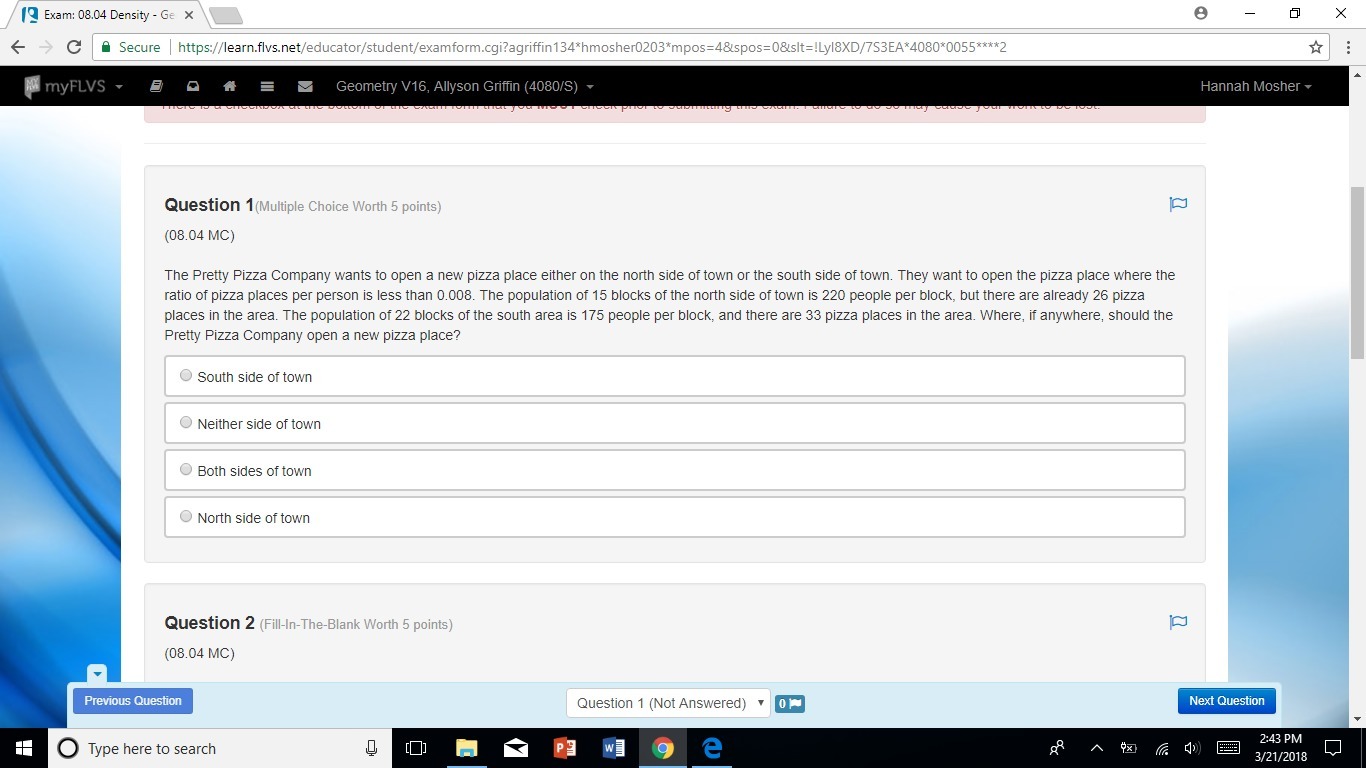Open the Windows Start menu
Viewport: 1366px width, 768px height.
click(x=24, y=748)
